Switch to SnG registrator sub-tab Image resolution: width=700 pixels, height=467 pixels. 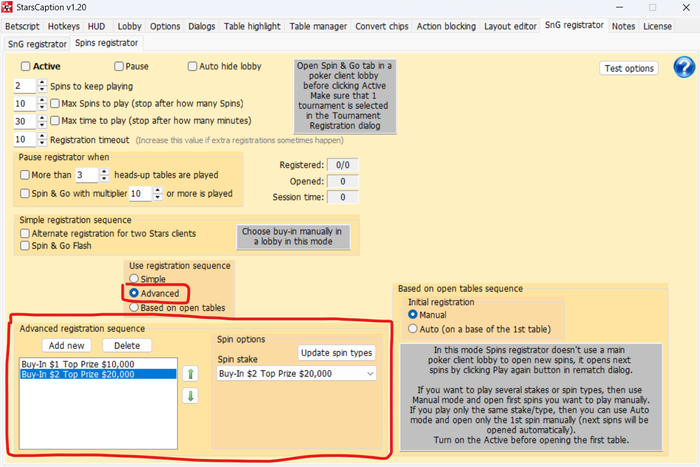click(x=38, y=44)
